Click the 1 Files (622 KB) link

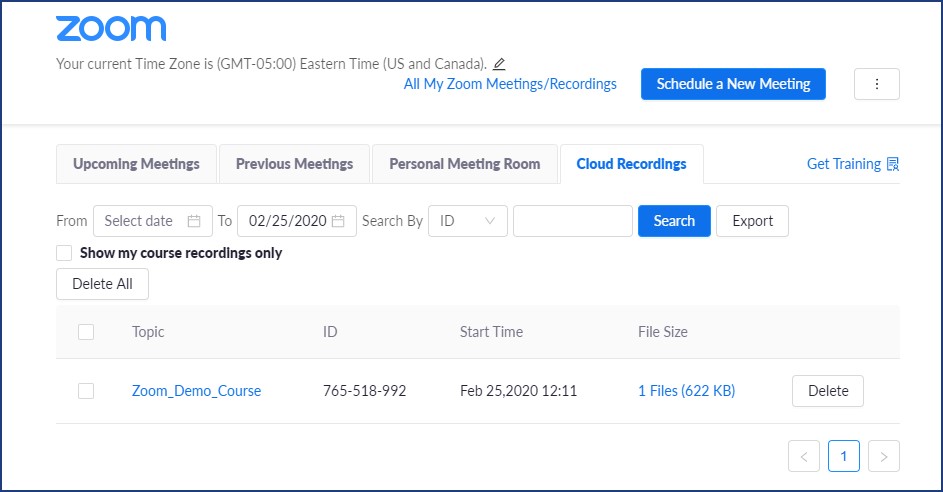click(686, 391)
